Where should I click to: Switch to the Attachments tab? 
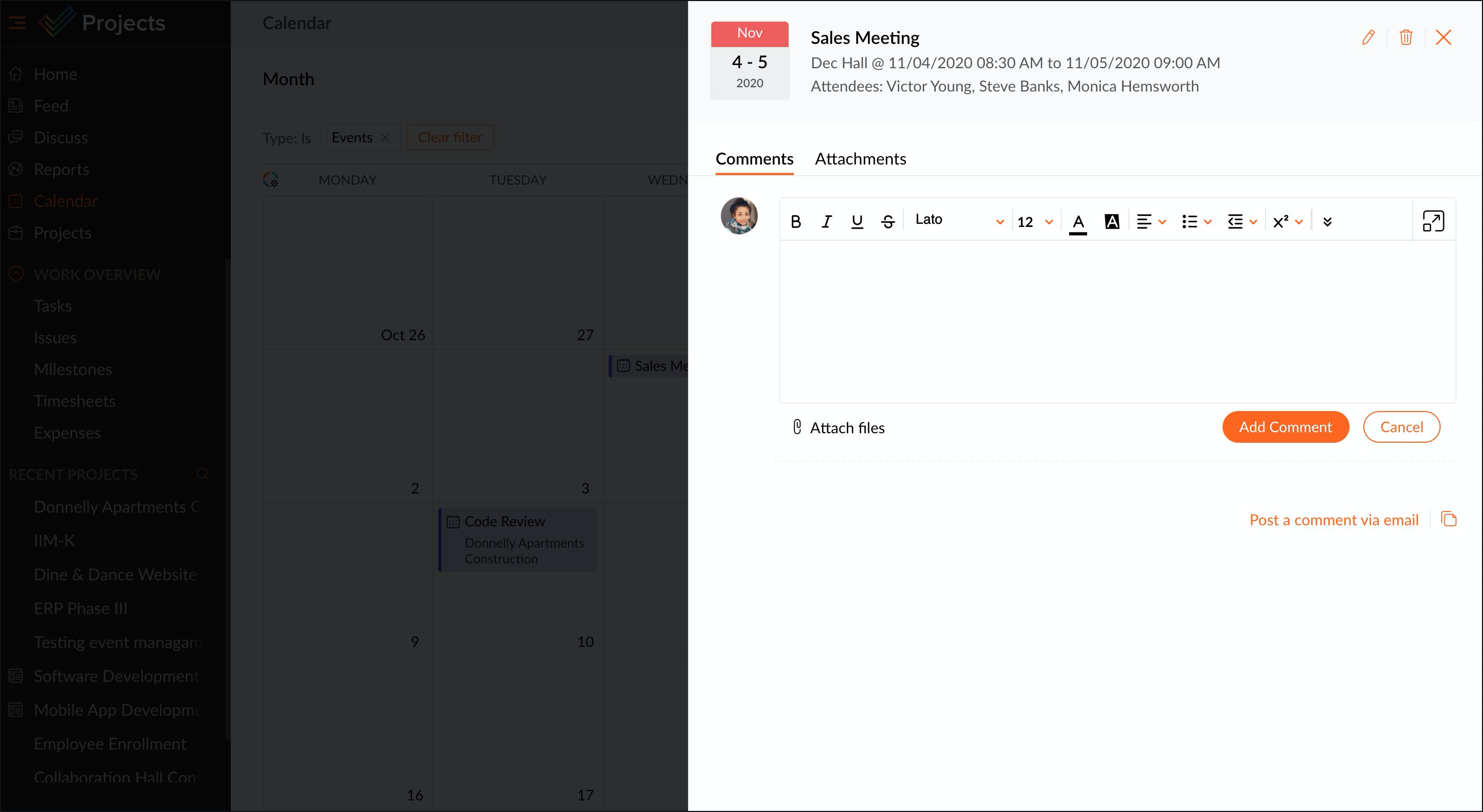860,159
